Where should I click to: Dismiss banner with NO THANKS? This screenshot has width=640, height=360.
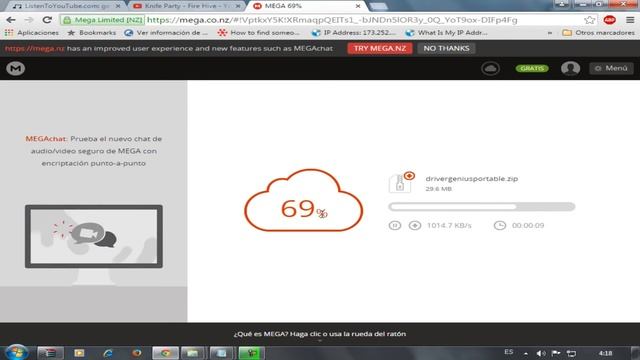tap(446, 48)
